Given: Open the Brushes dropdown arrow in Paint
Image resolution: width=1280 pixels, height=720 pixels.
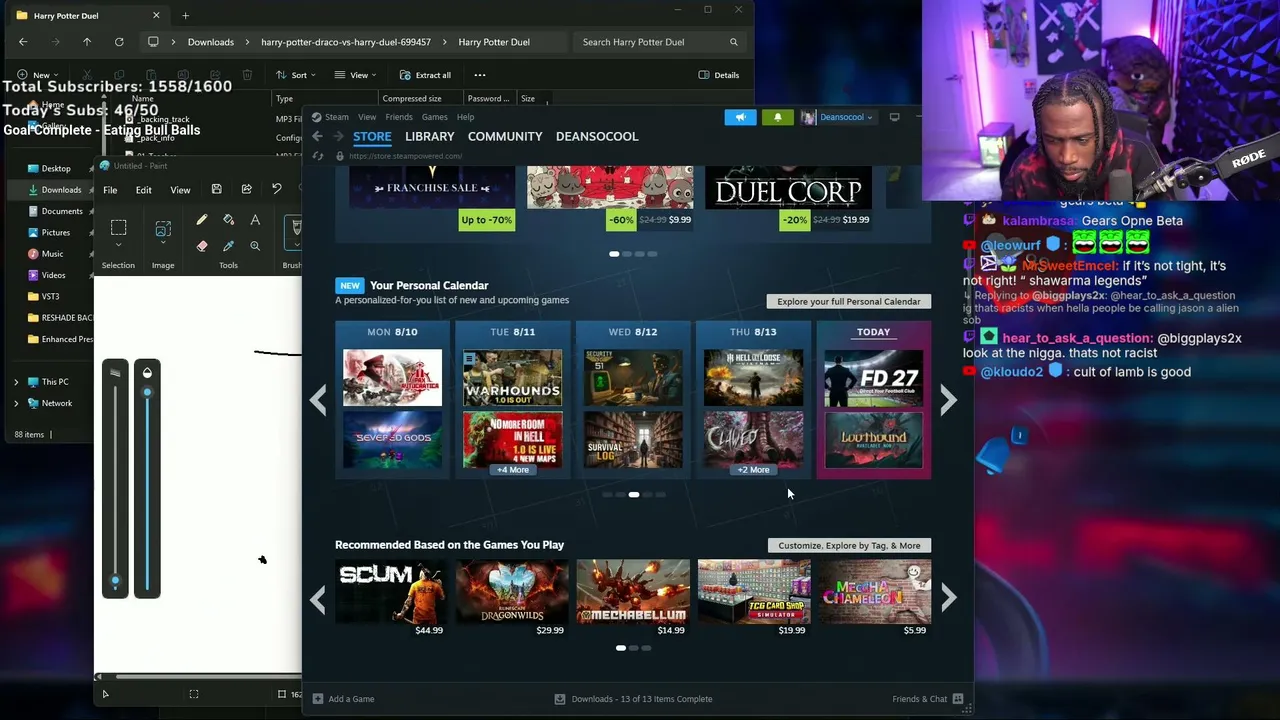Looking at the screenshot, I should click(x=296, y=245).
